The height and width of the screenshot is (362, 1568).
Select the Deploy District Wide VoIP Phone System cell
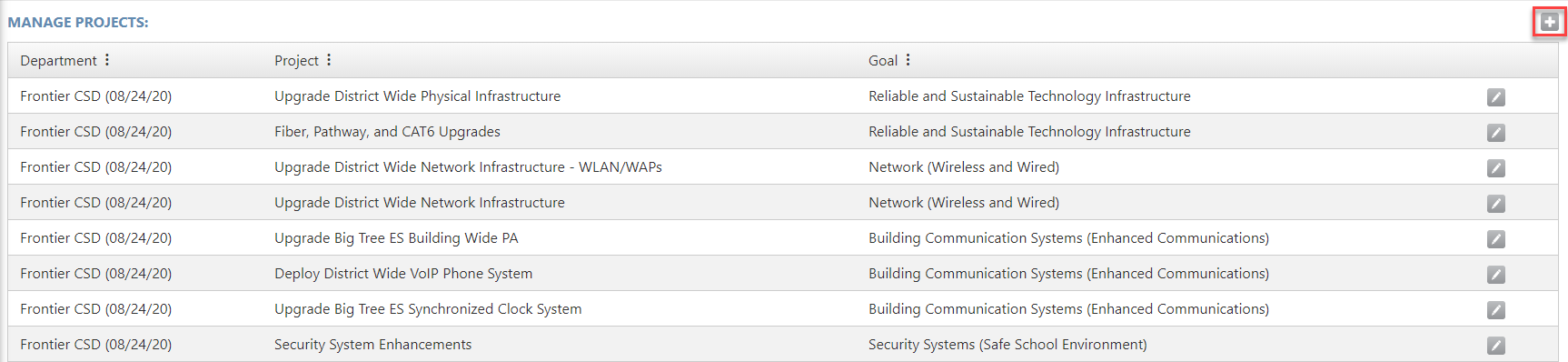point(403,274)
